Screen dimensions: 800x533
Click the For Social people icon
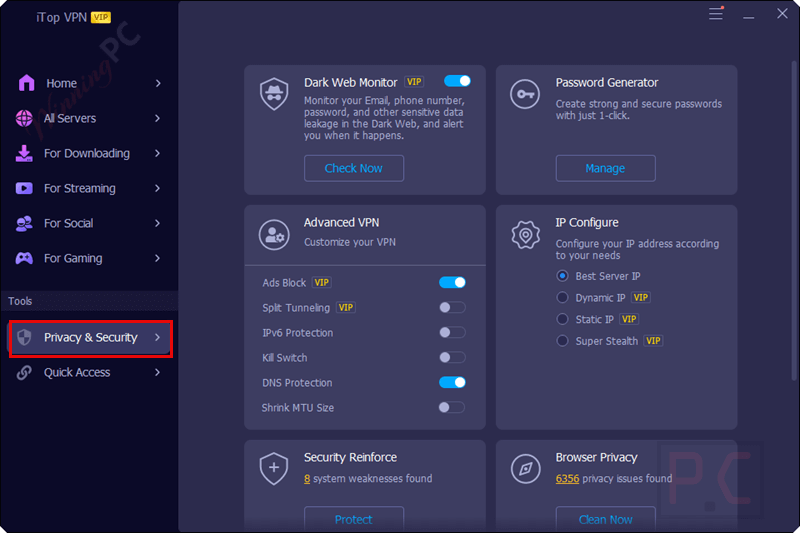(x=24, y=223)
